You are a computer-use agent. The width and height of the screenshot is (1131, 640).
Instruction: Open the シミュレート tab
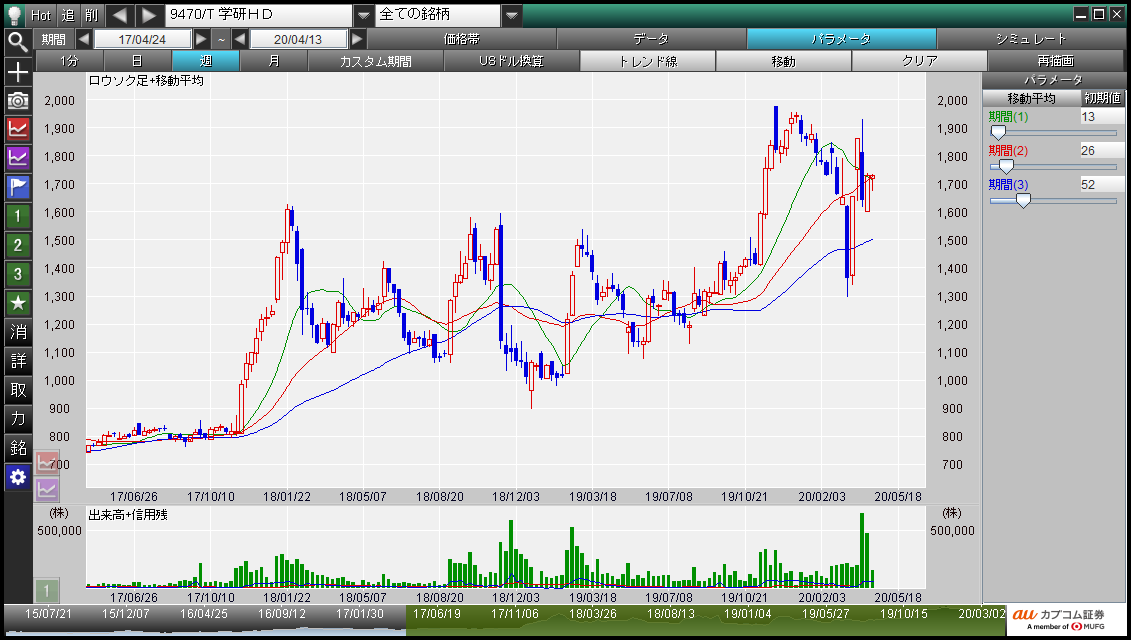click(1030, 39)
